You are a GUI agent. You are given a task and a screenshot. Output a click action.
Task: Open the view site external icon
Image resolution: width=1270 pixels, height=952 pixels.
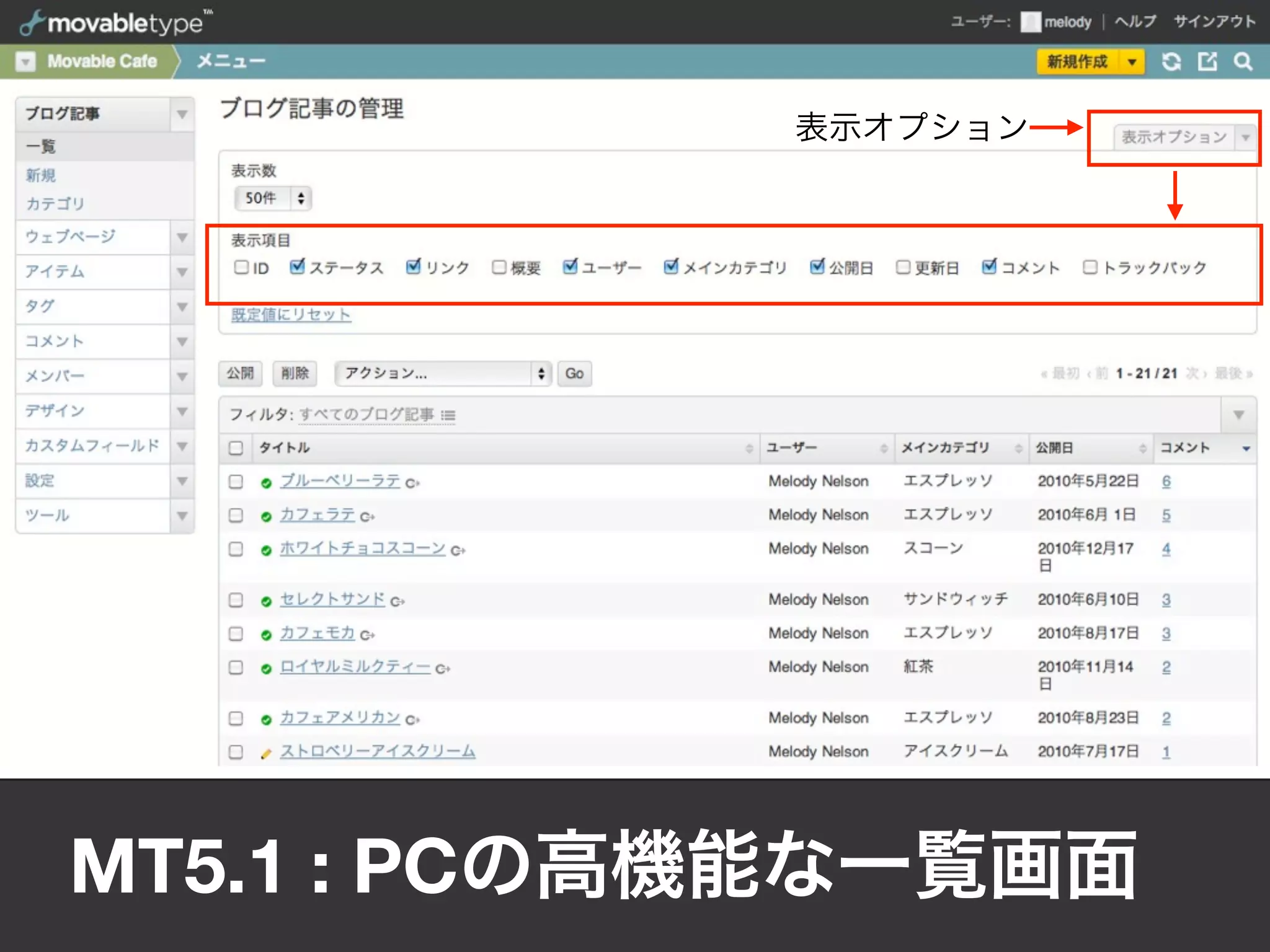click(x=1207, y=61)
